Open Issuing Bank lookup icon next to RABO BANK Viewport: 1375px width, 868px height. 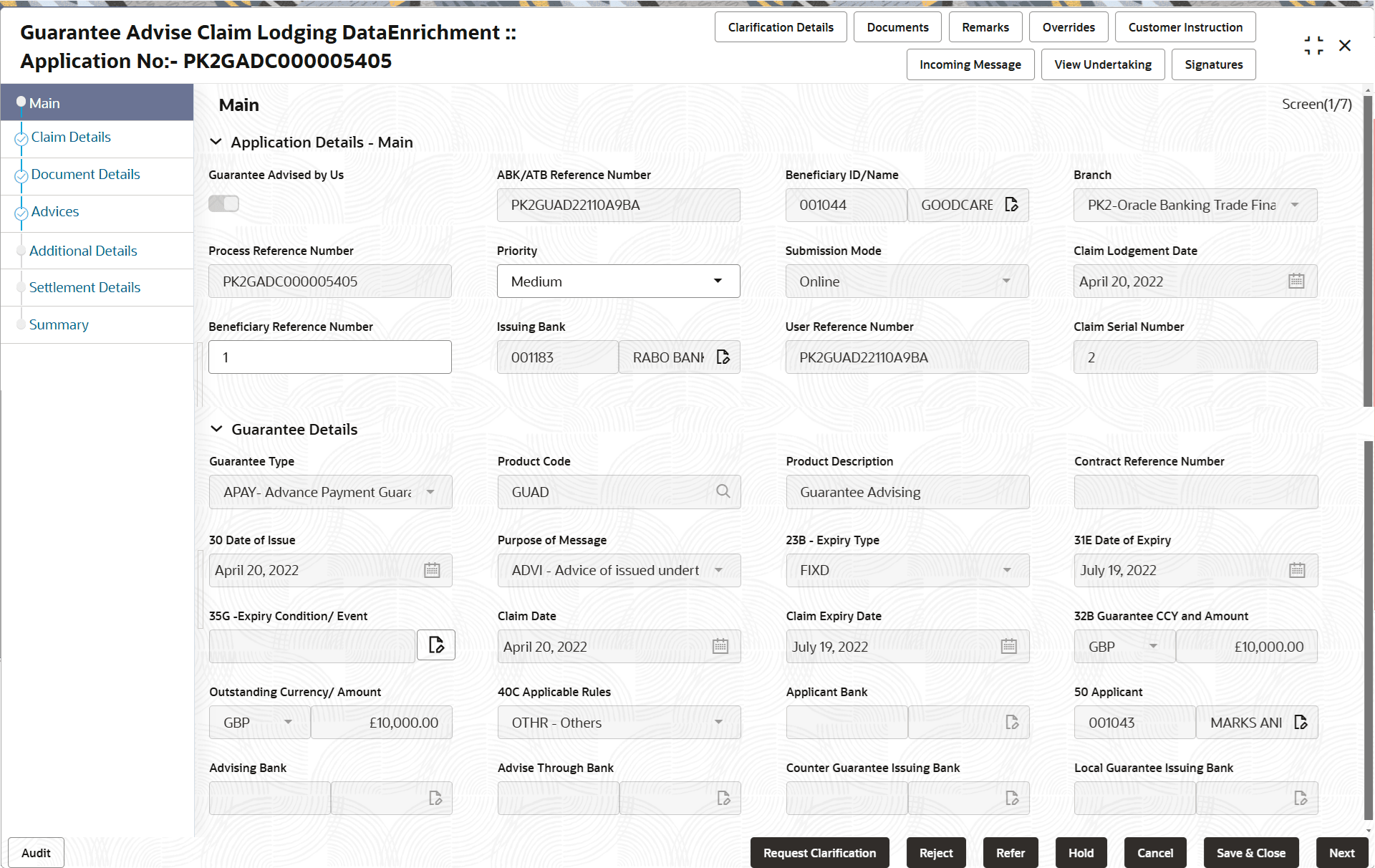[x=723, y=357]
